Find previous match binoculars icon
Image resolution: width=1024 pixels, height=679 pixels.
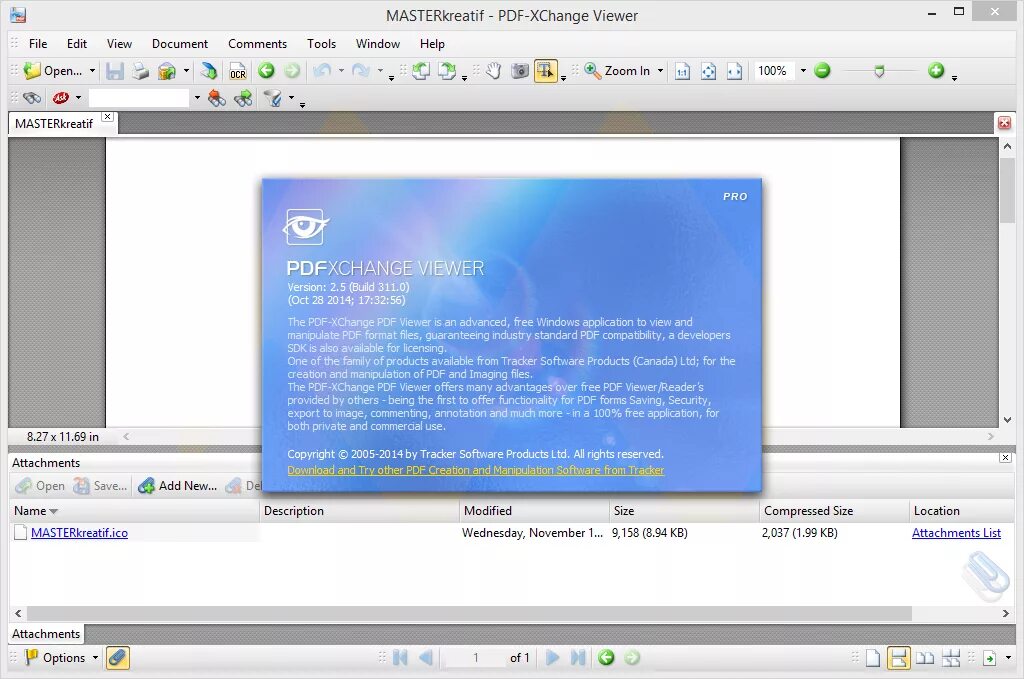pyautogui.click(x=216, y=98)
